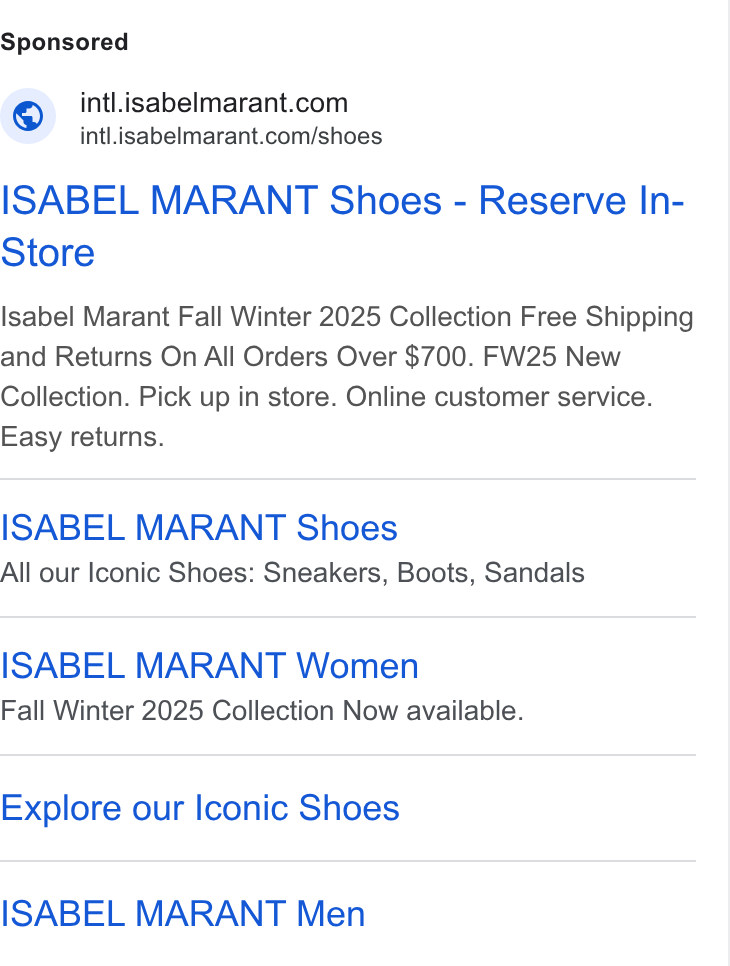Select the 'Free Shipping' phrase in the description

click(x=607, y=317)
